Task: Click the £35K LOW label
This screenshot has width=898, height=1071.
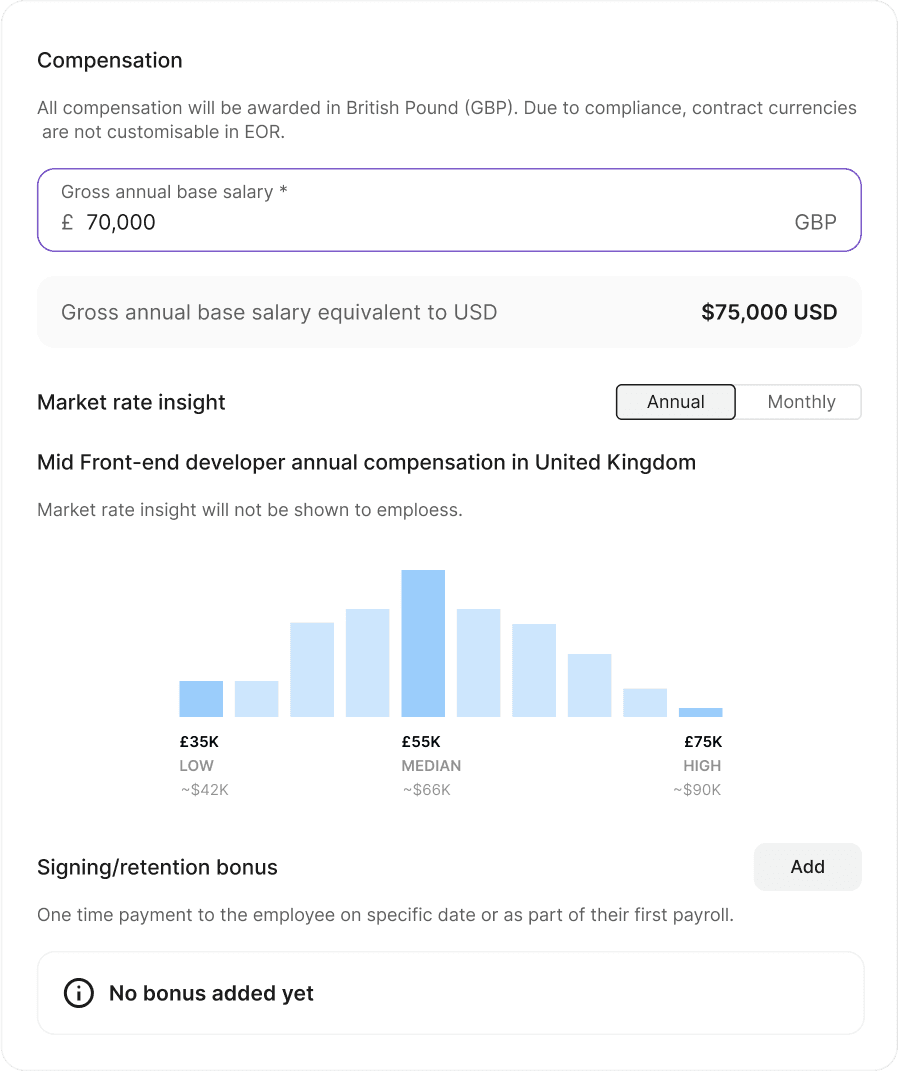Action: tap(197, 742)
